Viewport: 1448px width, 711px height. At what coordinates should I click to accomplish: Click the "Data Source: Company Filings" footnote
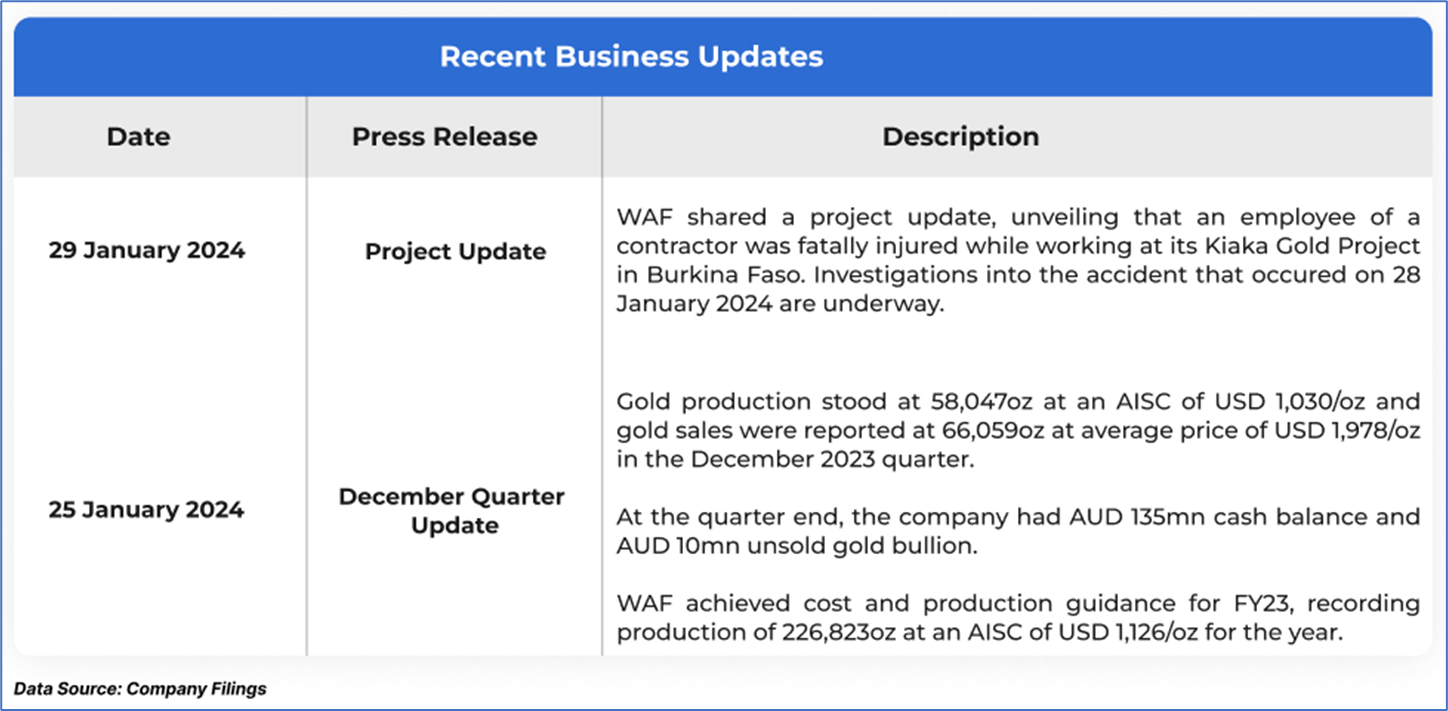pos(140,689)
